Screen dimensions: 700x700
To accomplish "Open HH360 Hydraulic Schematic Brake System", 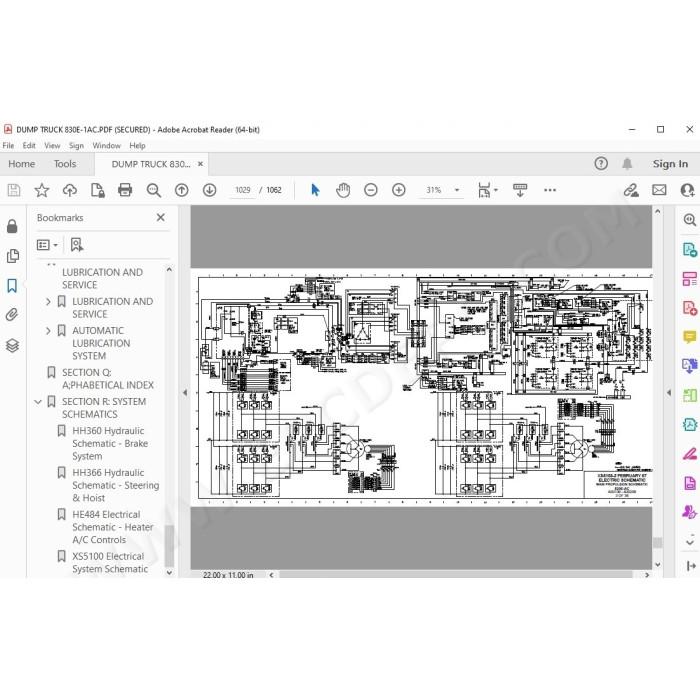I will pos(110,443).
